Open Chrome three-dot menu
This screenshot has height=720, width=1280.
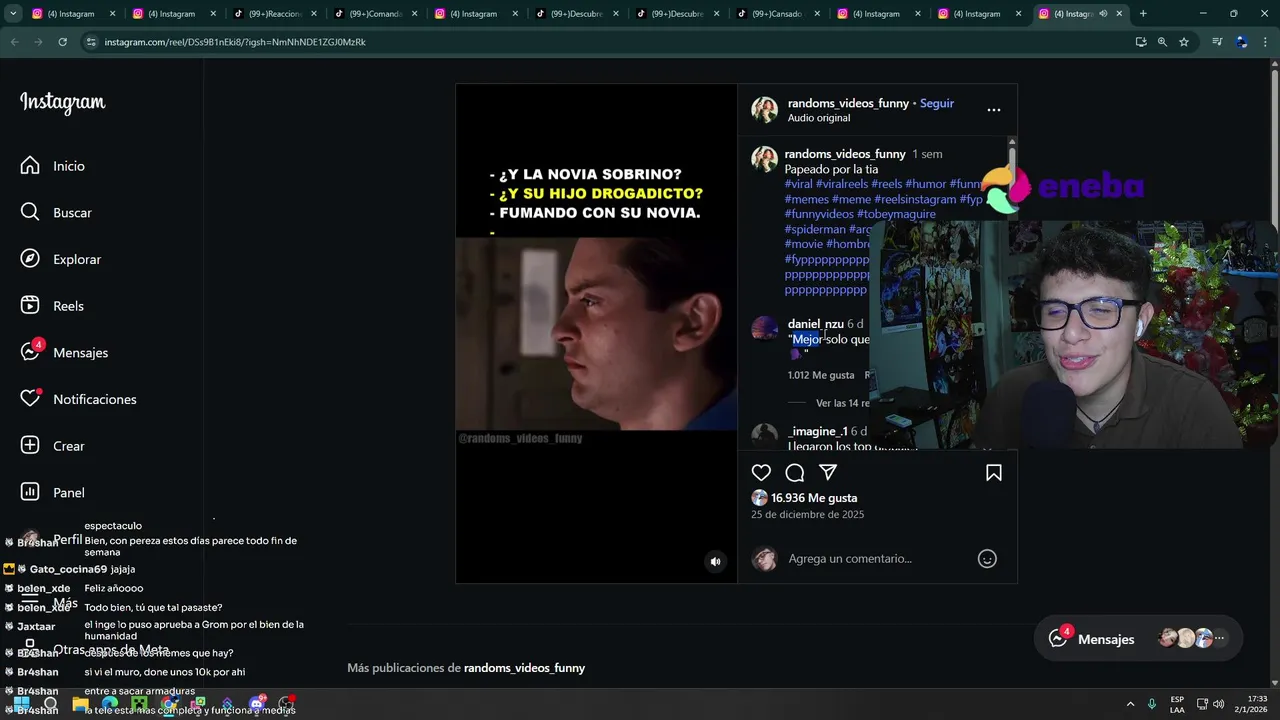1266,42
